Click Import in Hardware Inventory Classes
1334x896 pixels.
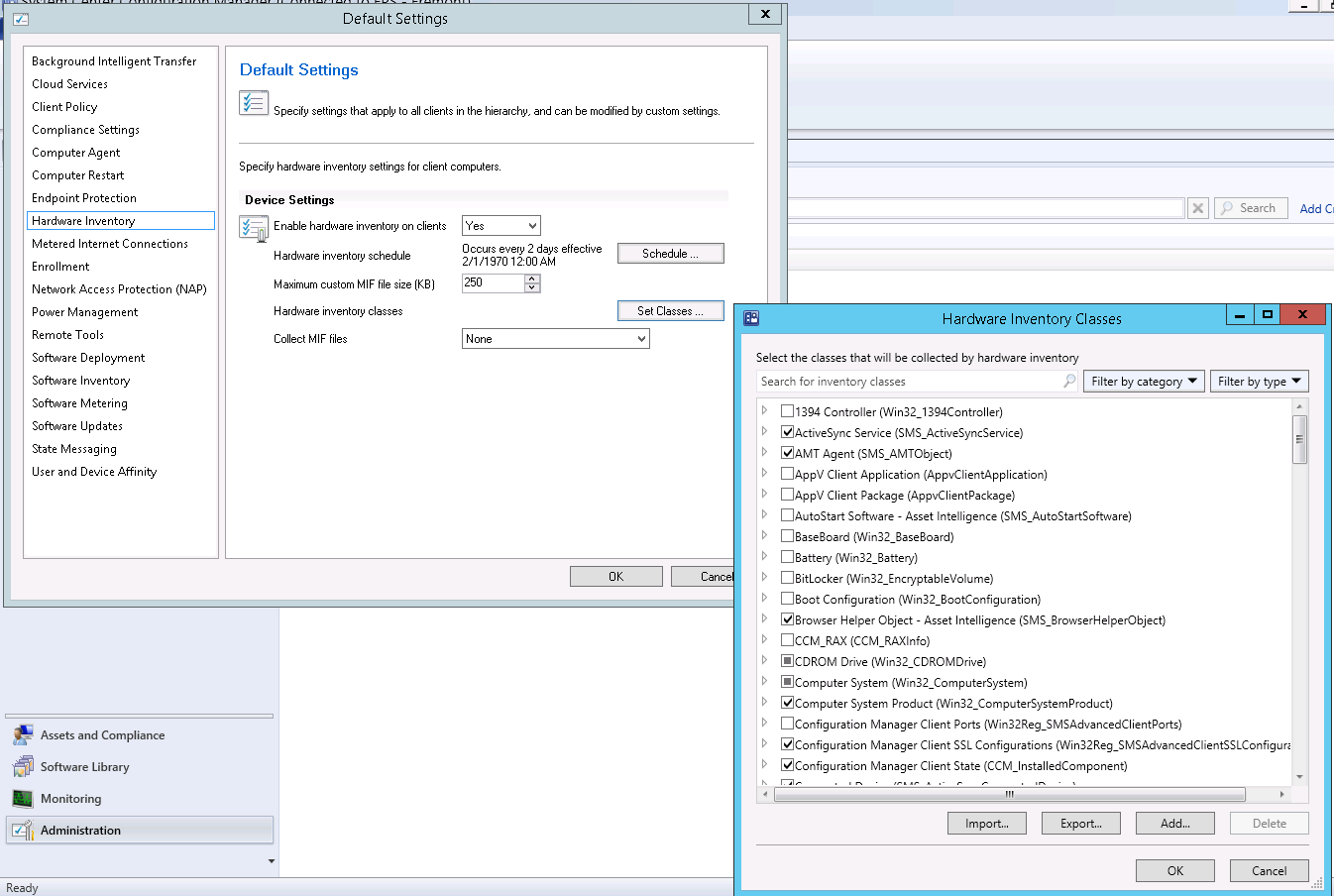987,824
